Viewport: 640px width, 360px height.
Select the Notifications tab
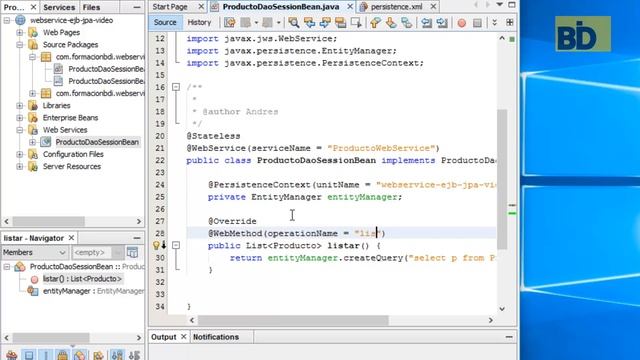[x=216, y=337]
